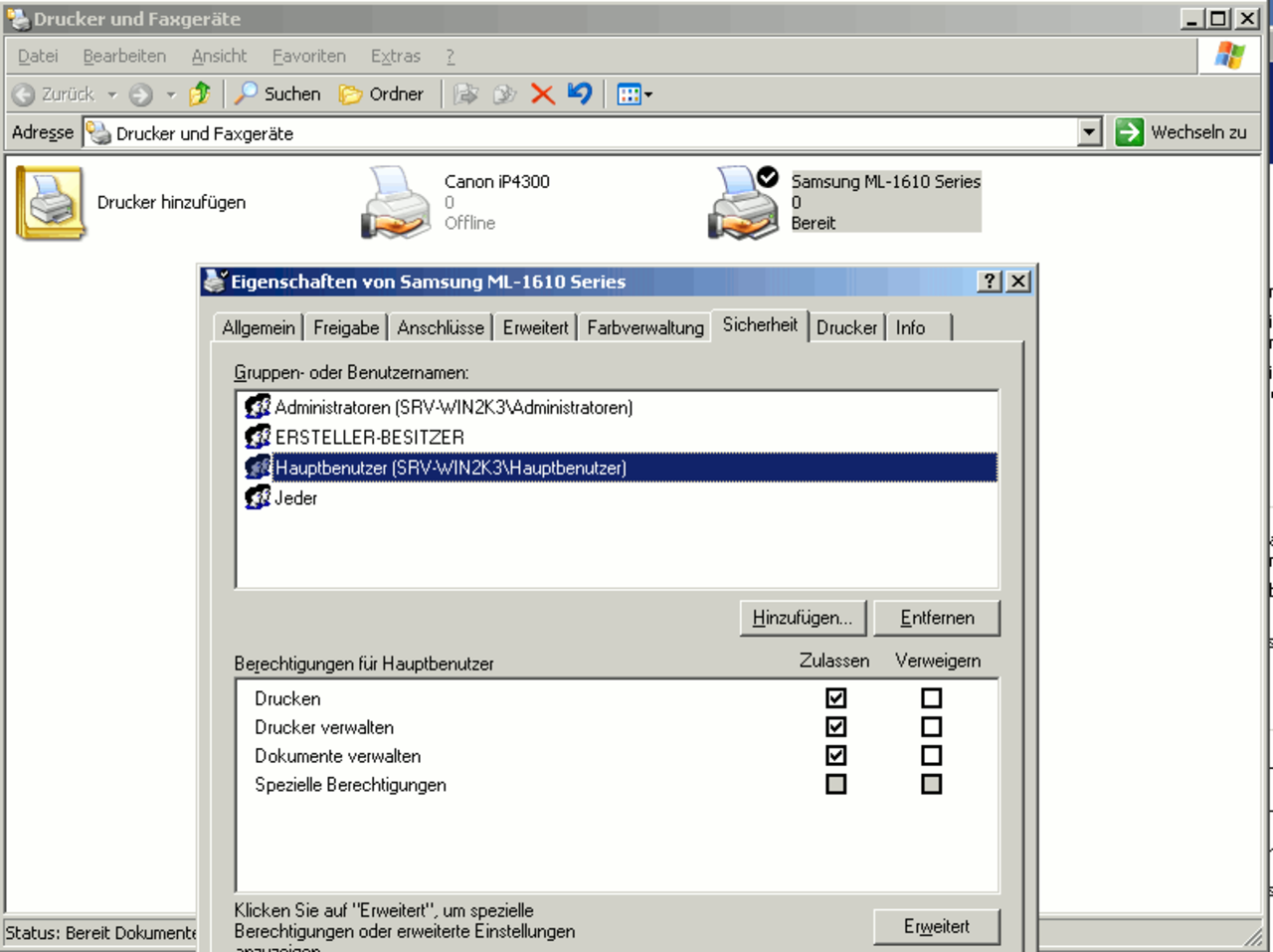This screenshot has width=1273, height=952.
Task: Toggle Verweigern for Drucker verwalten
Action: [931, 727]
